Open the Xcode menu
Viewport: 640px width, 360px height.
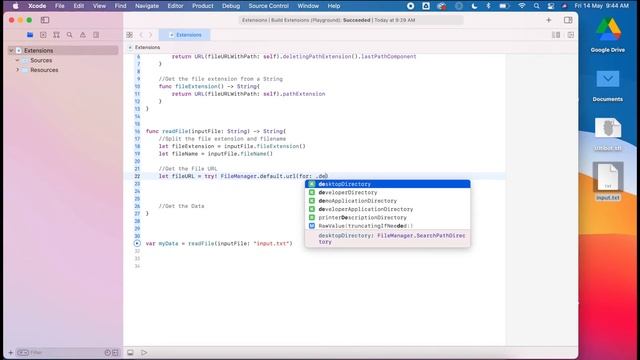point(37,6)
